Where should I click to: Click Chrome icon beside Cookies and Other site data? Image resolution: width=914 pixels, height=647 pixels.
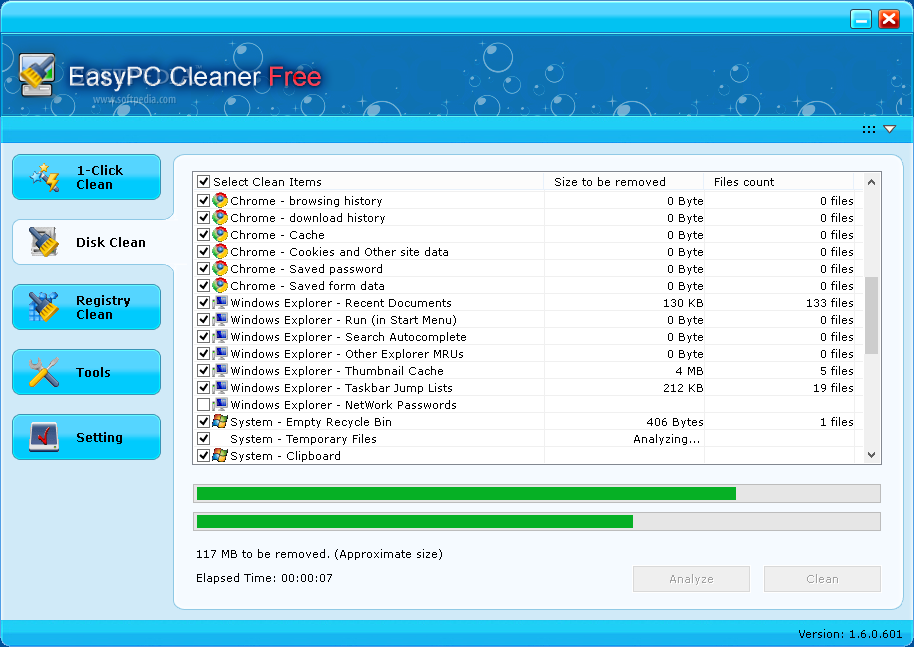pos(220,251)
